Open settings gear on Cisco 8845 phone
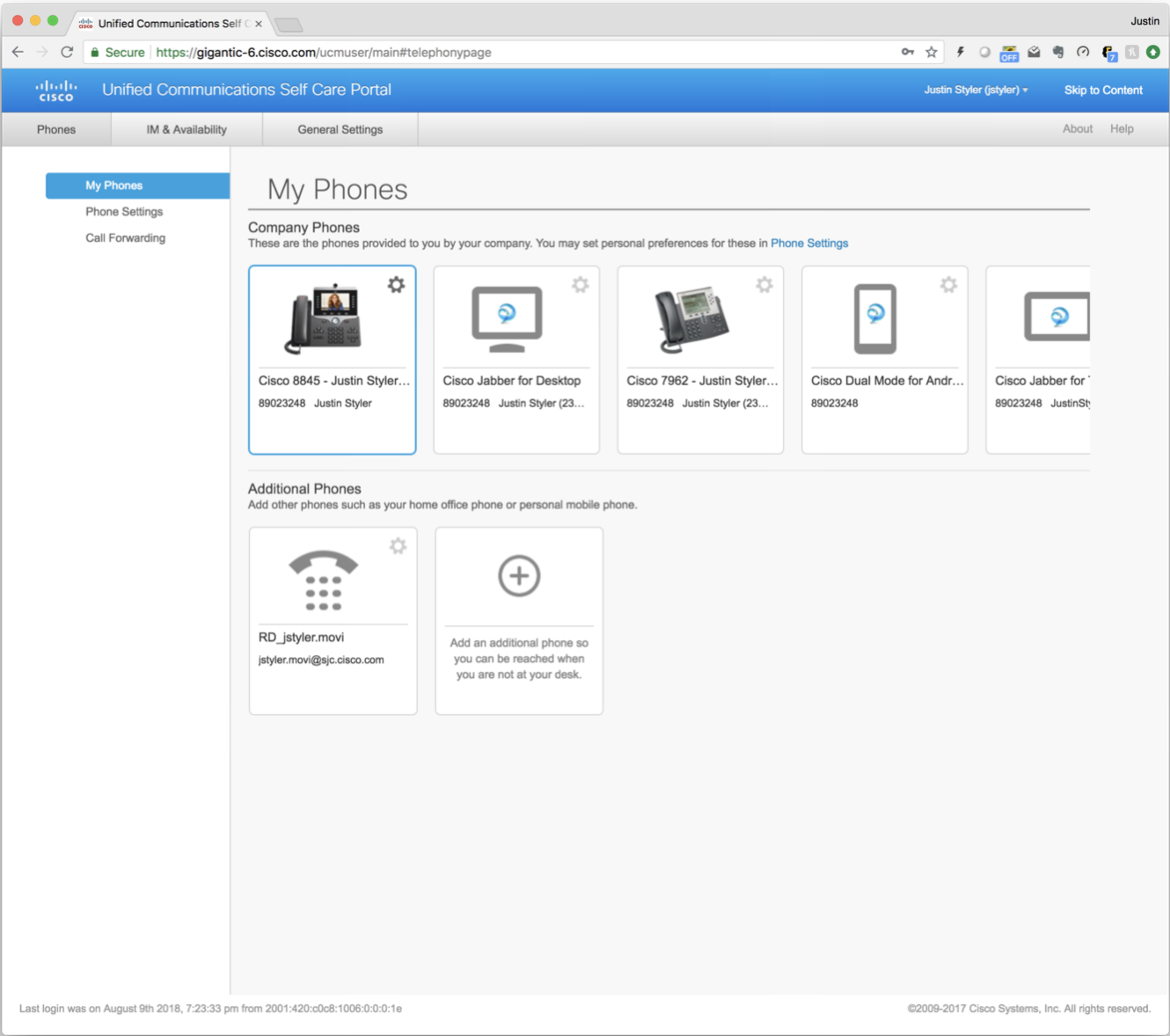The image size is (1170, 1036). pyautogui.click(x=396, y=285)
